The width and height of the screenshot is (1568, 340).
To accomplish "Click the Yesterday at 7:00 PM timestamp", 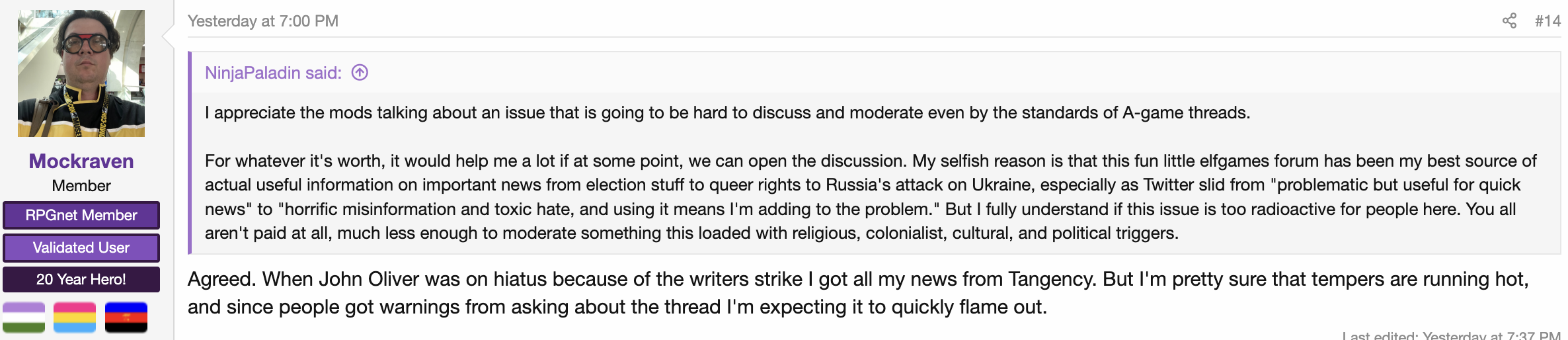I will pos(263,21).
